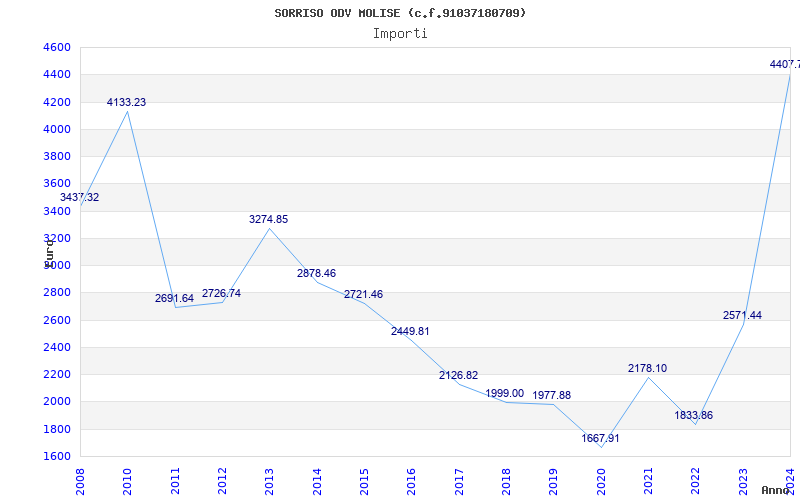Viewport: 800px width, 500px height.
Task: Click the 2400 y-axis value
Action: (57, 347)
